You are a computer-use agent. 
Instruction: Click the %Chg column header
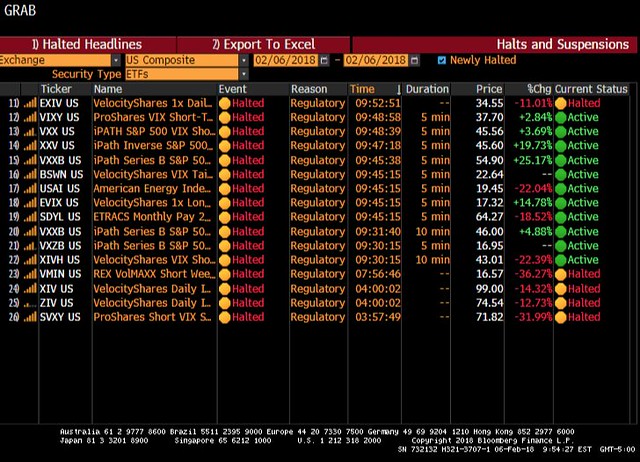pos(539,89)
